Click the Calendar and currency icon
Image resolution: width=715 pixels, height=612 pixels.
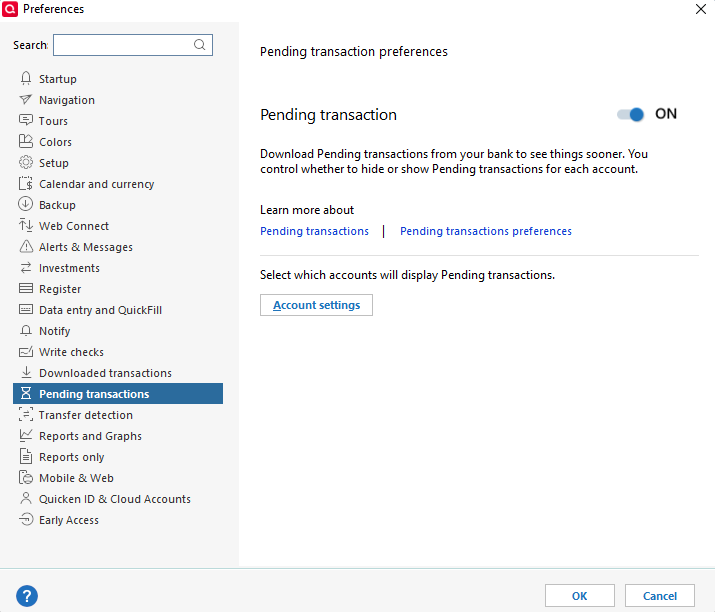click(x=26, y=183)
